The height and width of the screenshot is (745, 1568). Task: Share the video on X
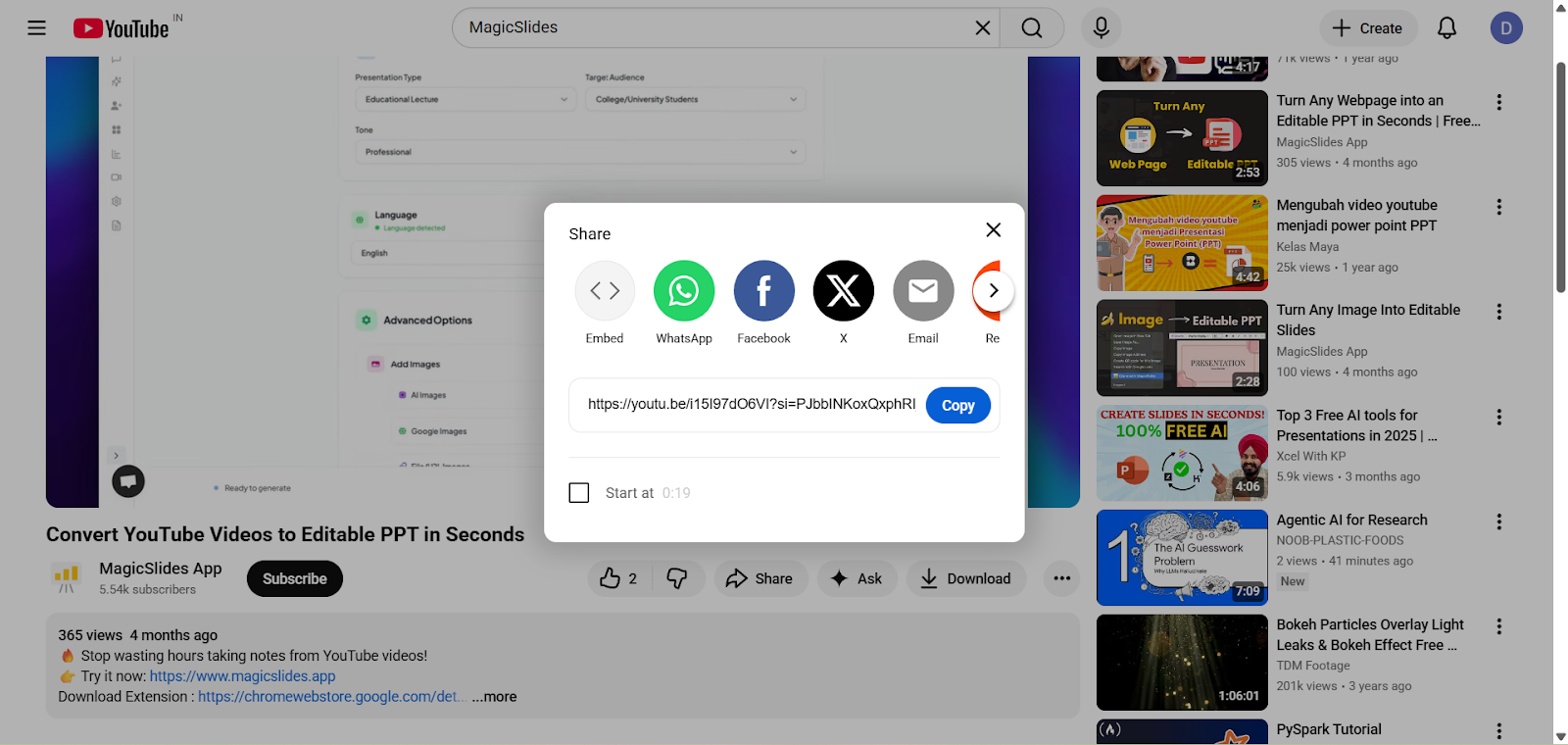tap(844, 303)
